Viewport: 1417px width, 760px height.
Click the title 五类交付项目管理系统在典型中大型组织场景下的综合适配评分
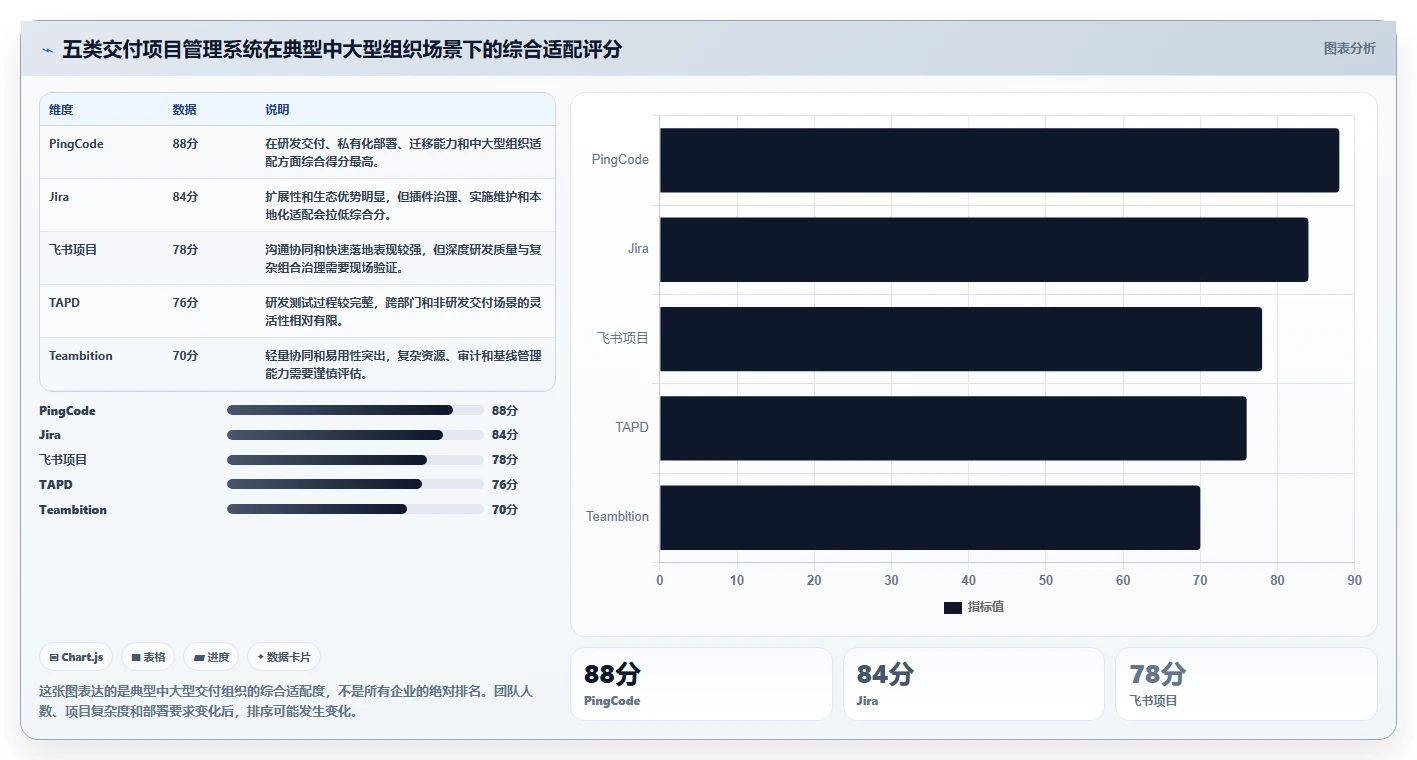342,49
